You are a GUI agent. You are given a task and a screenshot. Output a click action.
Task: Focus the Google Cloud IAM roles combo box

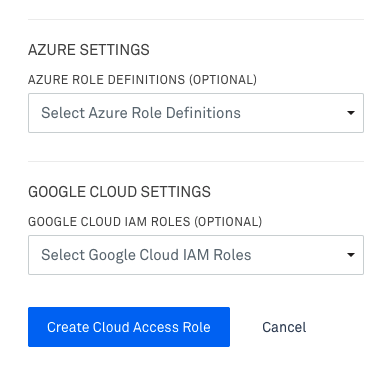[x=196, y=255]
